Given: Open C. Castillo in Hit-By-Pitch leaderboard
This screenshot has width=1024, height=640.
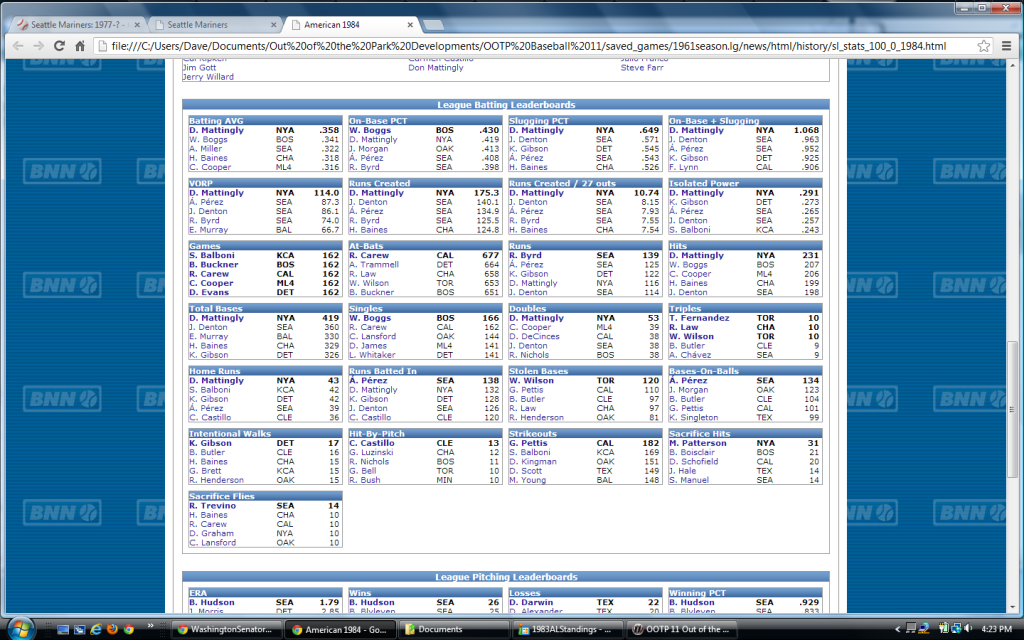Looking at the screenshot, I should coord(372,443).
